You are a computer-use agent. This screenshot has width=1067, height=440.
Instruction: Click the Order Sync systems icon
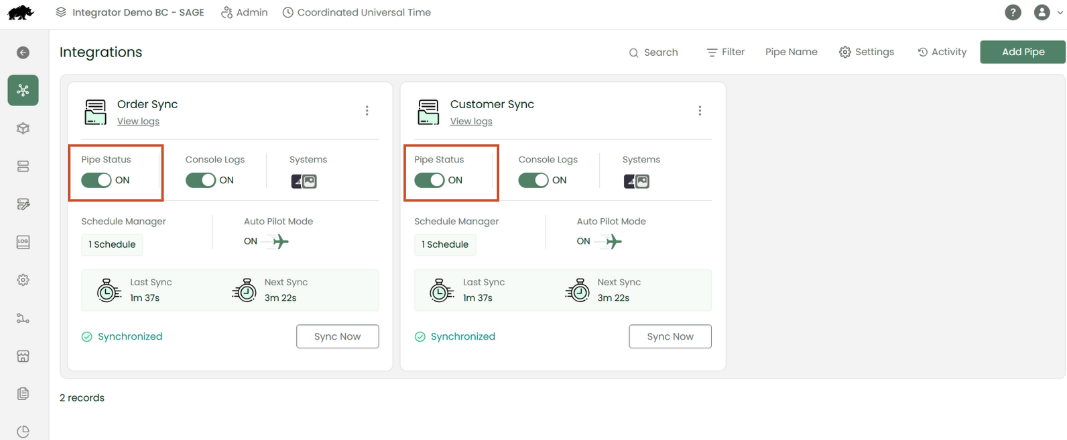(303, 181)
